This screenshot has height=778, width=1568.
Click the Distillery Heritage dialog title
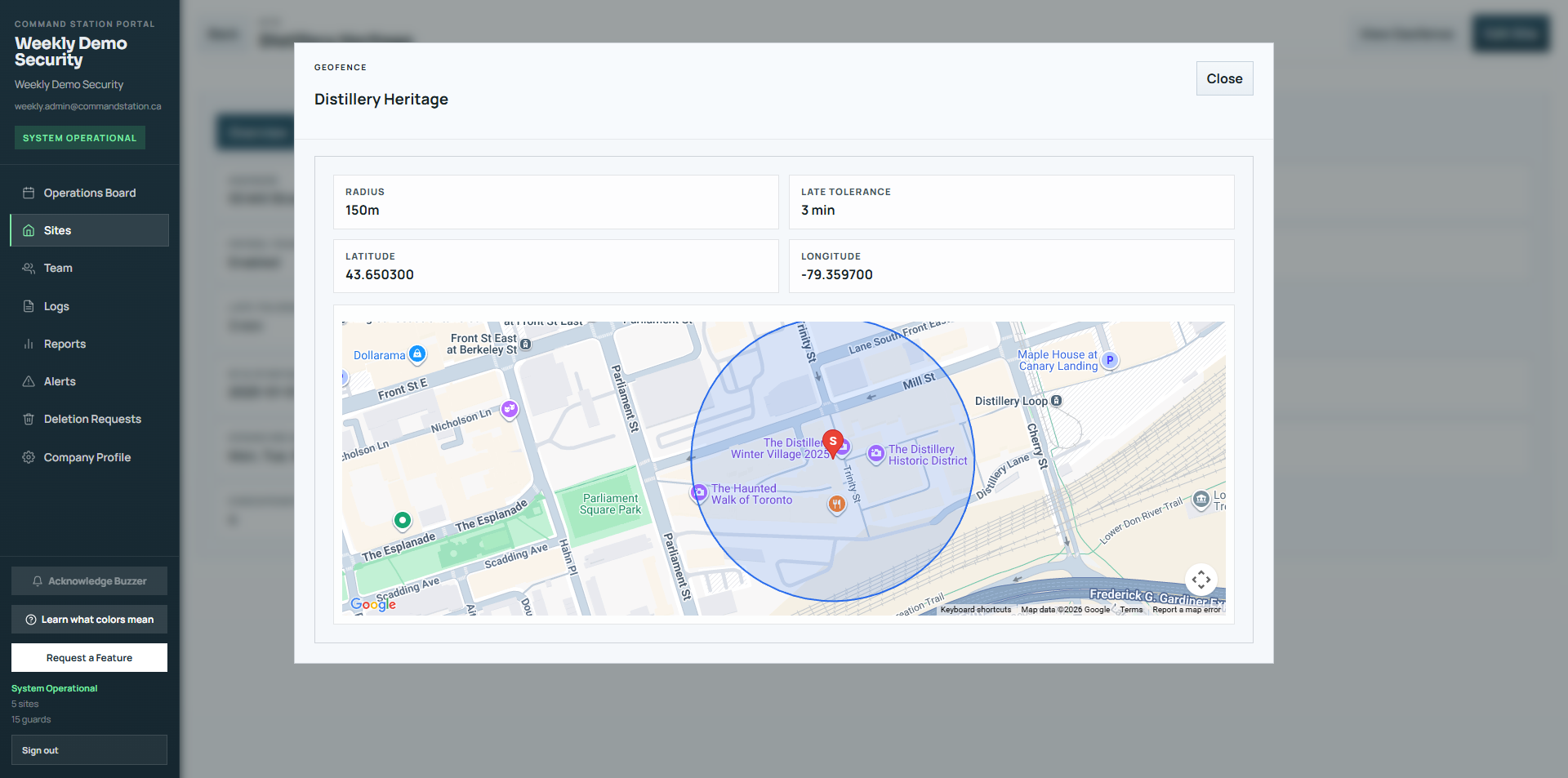[x=381, y=99]
